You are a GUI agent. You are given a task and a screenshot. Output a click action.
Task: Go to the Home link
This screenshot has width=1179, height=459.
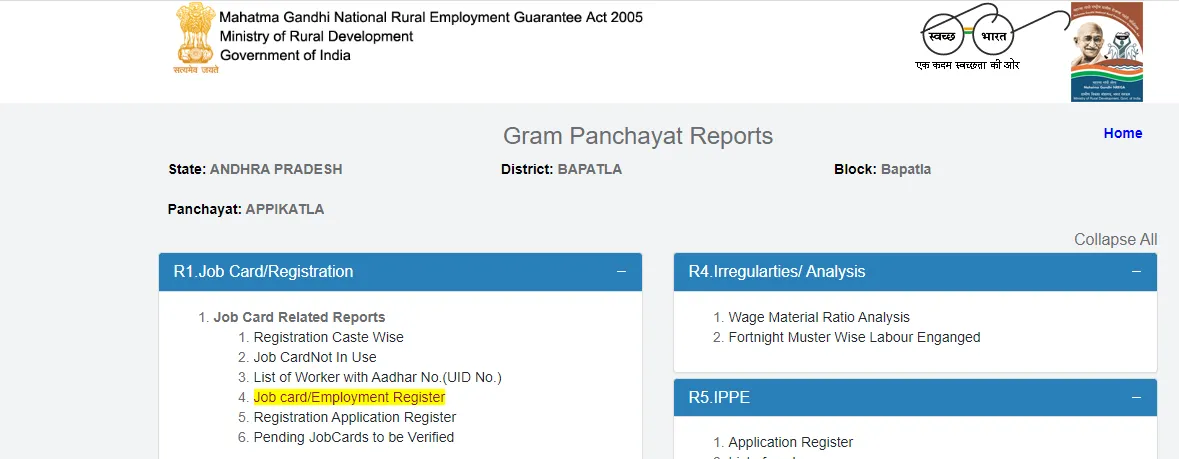click(1123, 133)
